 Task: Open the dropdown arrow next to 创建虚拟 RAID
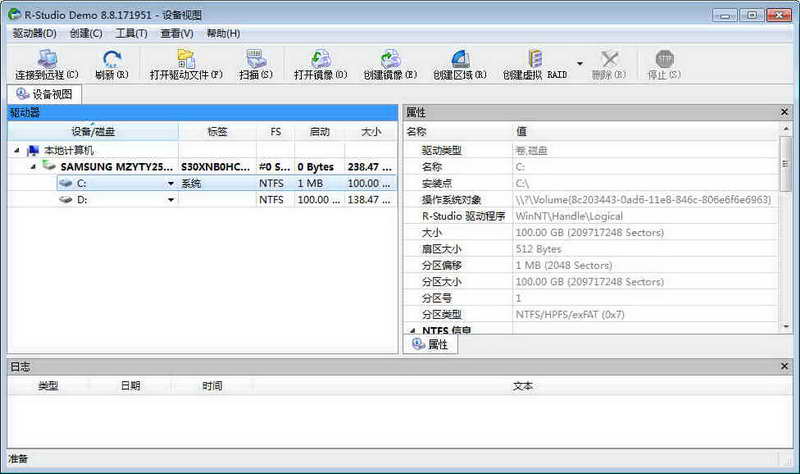coord(580,63)
